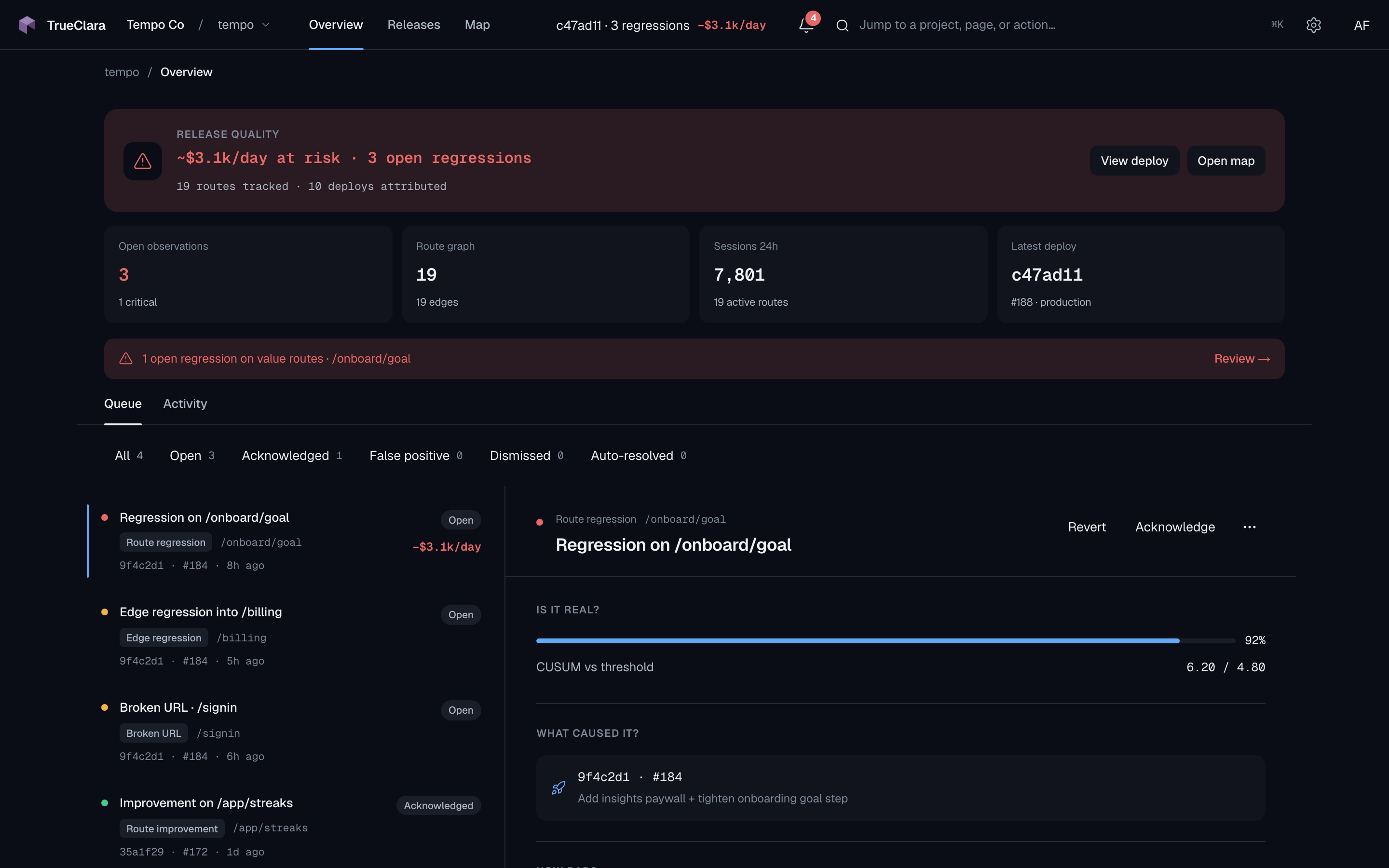1389x868 pixels.
Task: Filter queue by Open 3
Action: pos(191,455)
